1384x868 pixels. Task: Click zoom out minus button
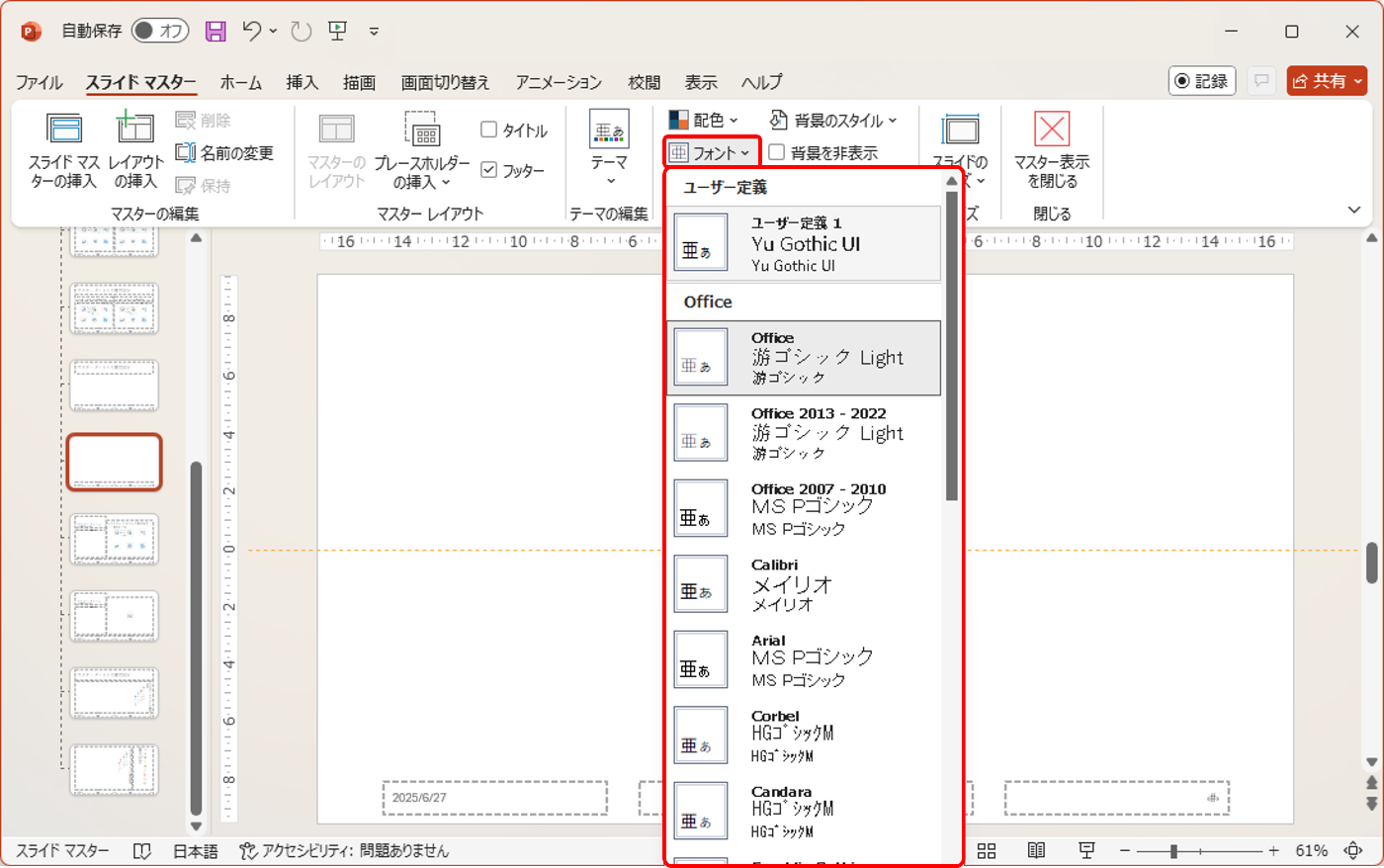pos(1125,850)
